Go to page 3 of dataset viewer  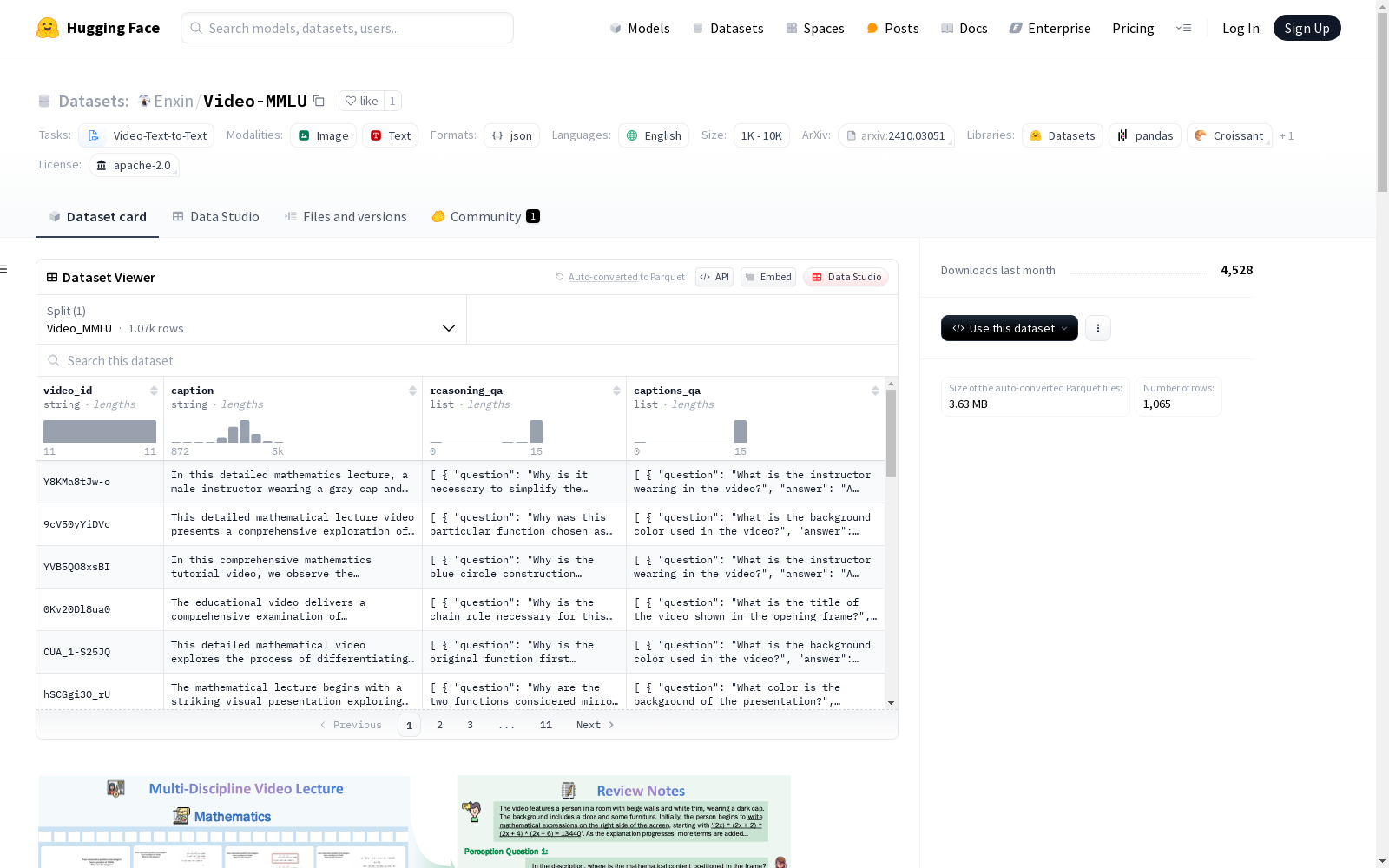click(471, 725)
